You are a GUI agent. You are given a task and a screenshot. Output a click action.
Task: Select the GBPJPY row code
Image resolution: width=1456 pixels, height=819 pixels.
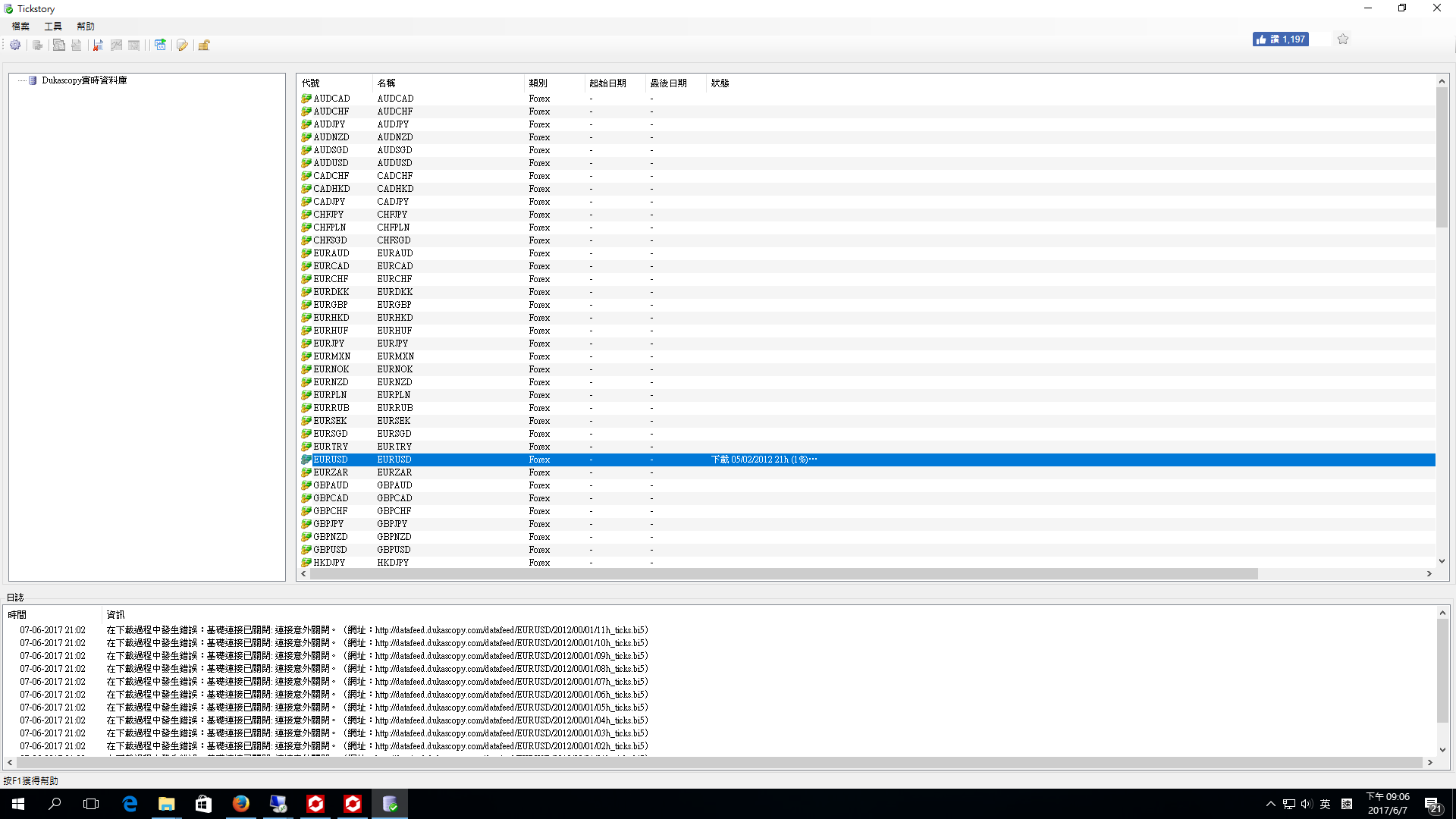point(328,524)
